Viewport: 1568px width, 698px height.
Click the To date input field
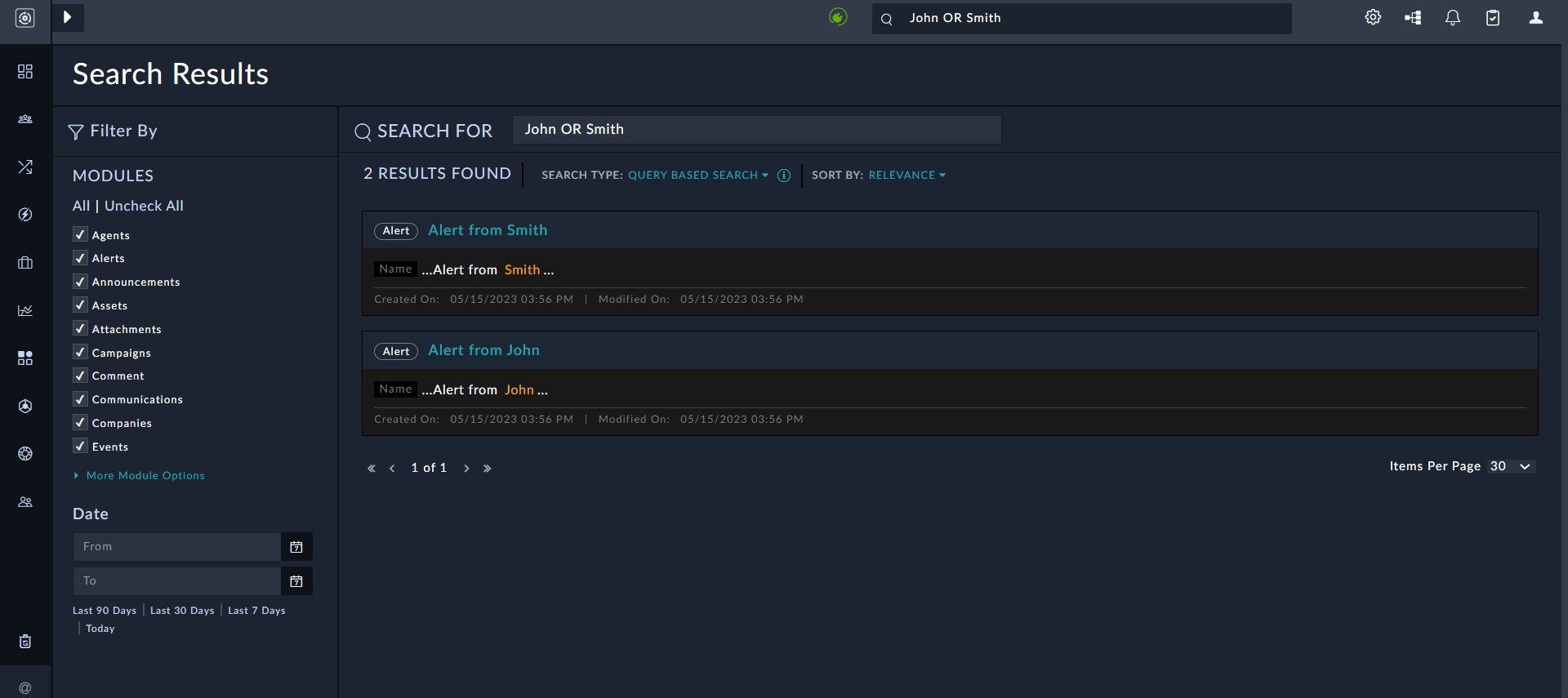coord(177,581)
